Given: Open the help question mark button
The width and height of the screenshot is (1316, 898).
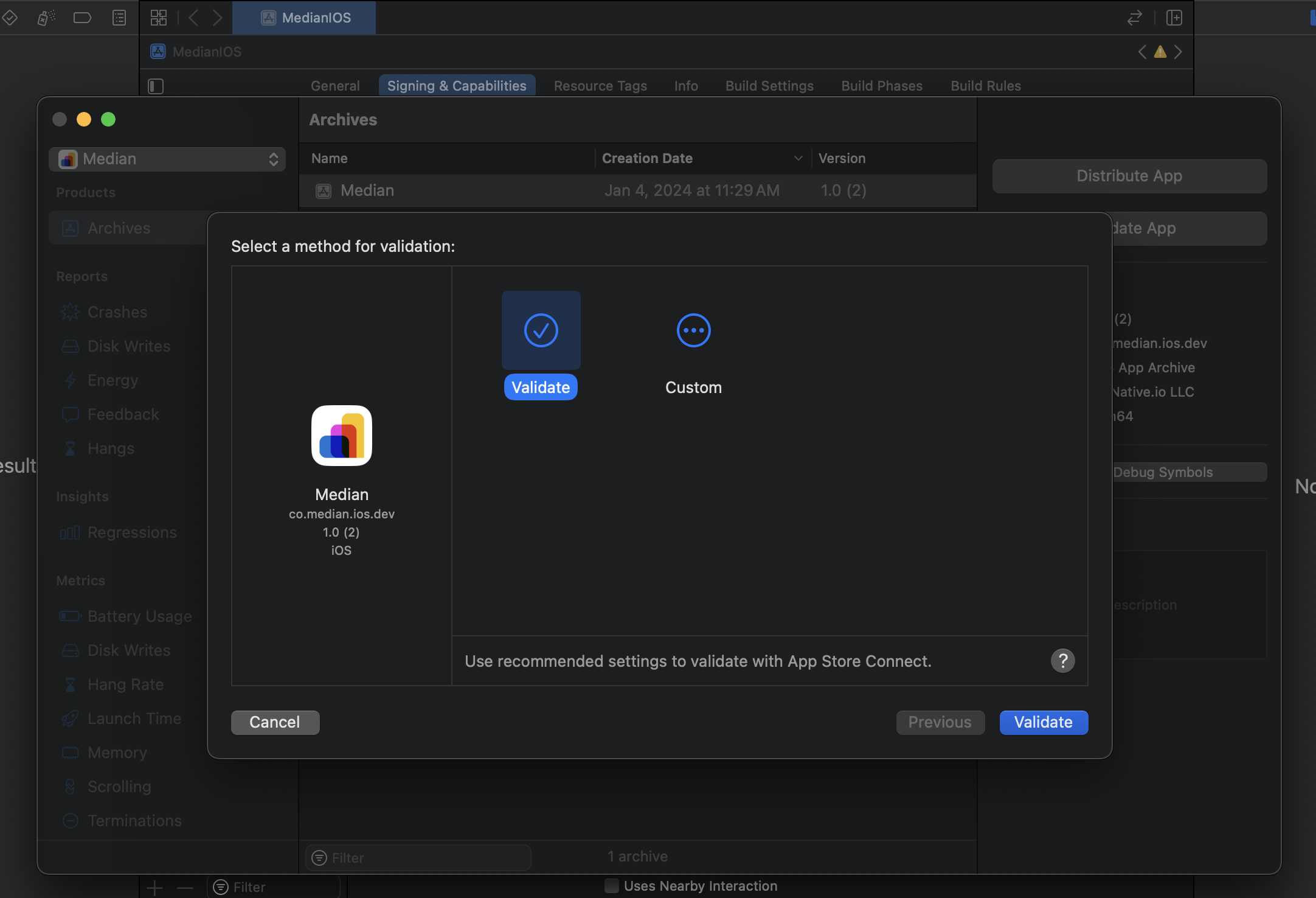Looking at the screenshot, I should 1062,661.
